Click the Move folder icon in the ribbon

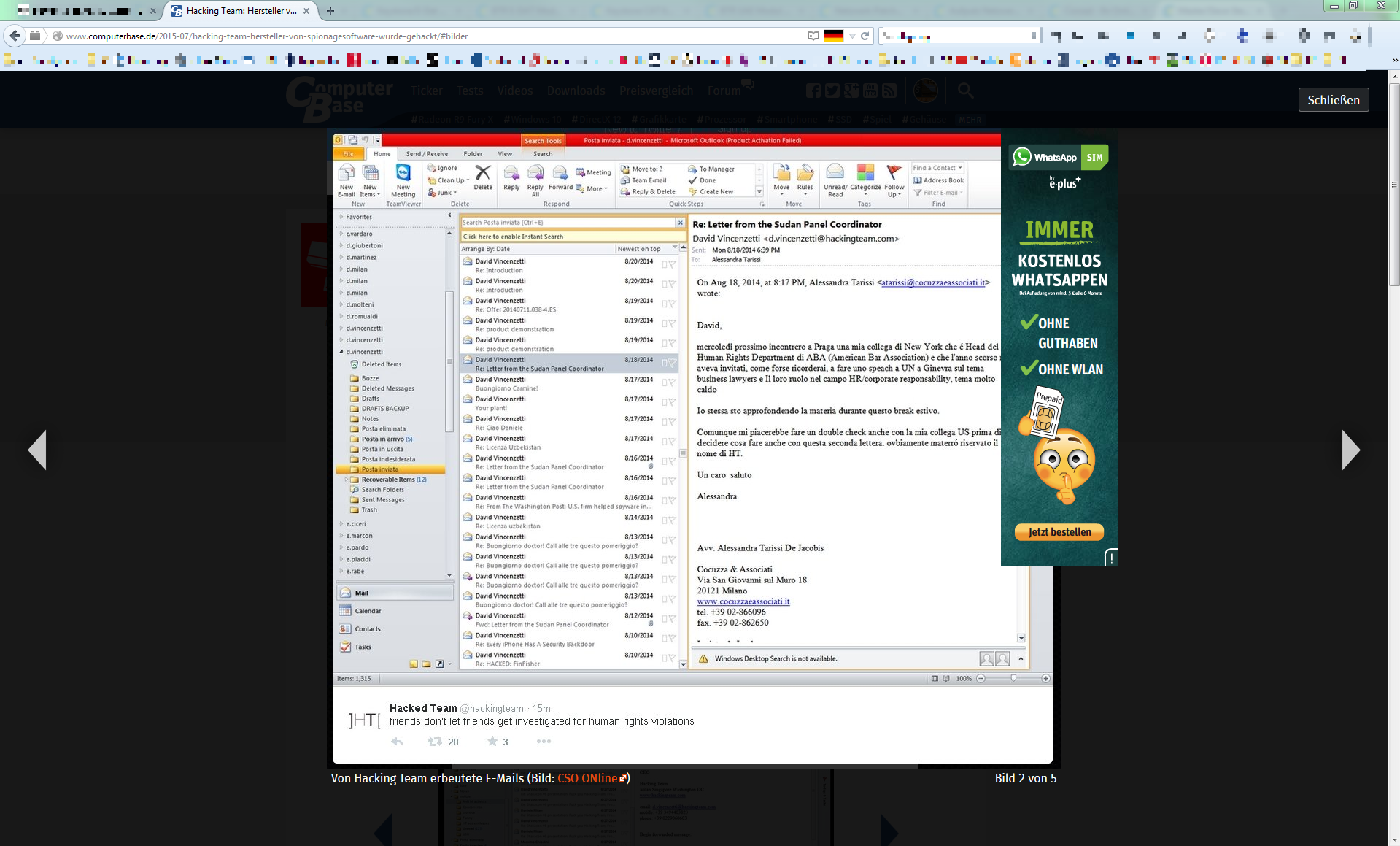click(x=781, y=173)
